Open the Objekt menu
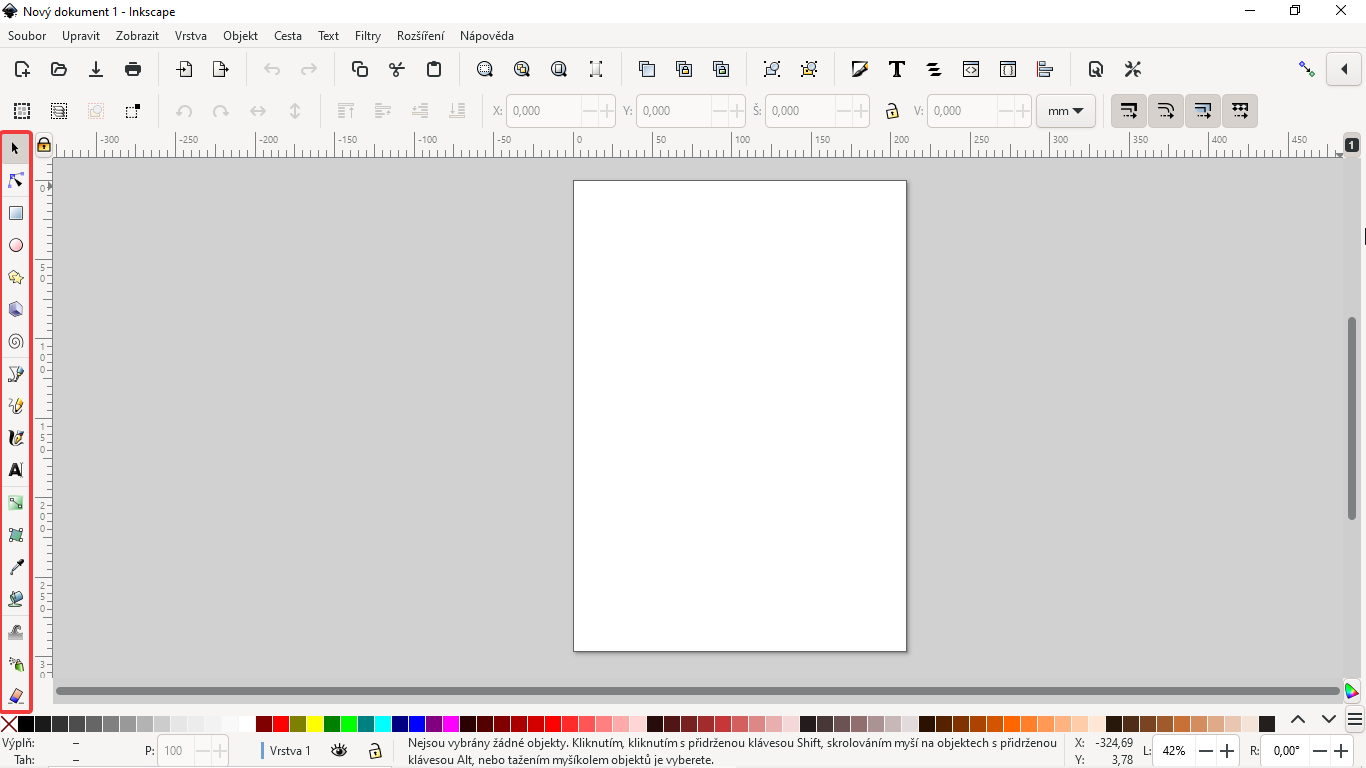This screenshot has height=768, width=1366. (240, 36)
